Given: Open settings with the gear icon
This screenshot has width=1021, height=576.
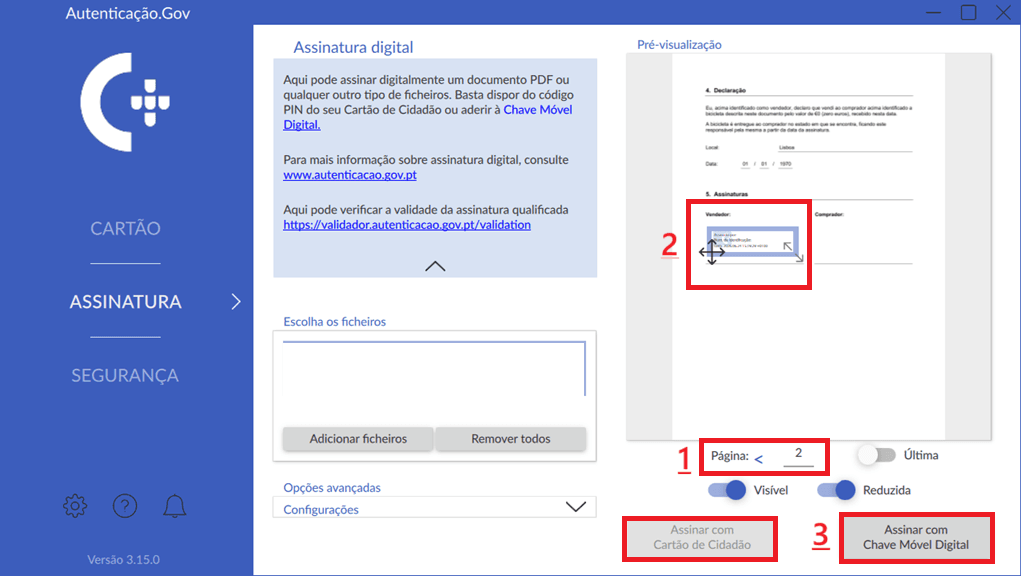Looking at the screenshot, I should coord(75,506).
